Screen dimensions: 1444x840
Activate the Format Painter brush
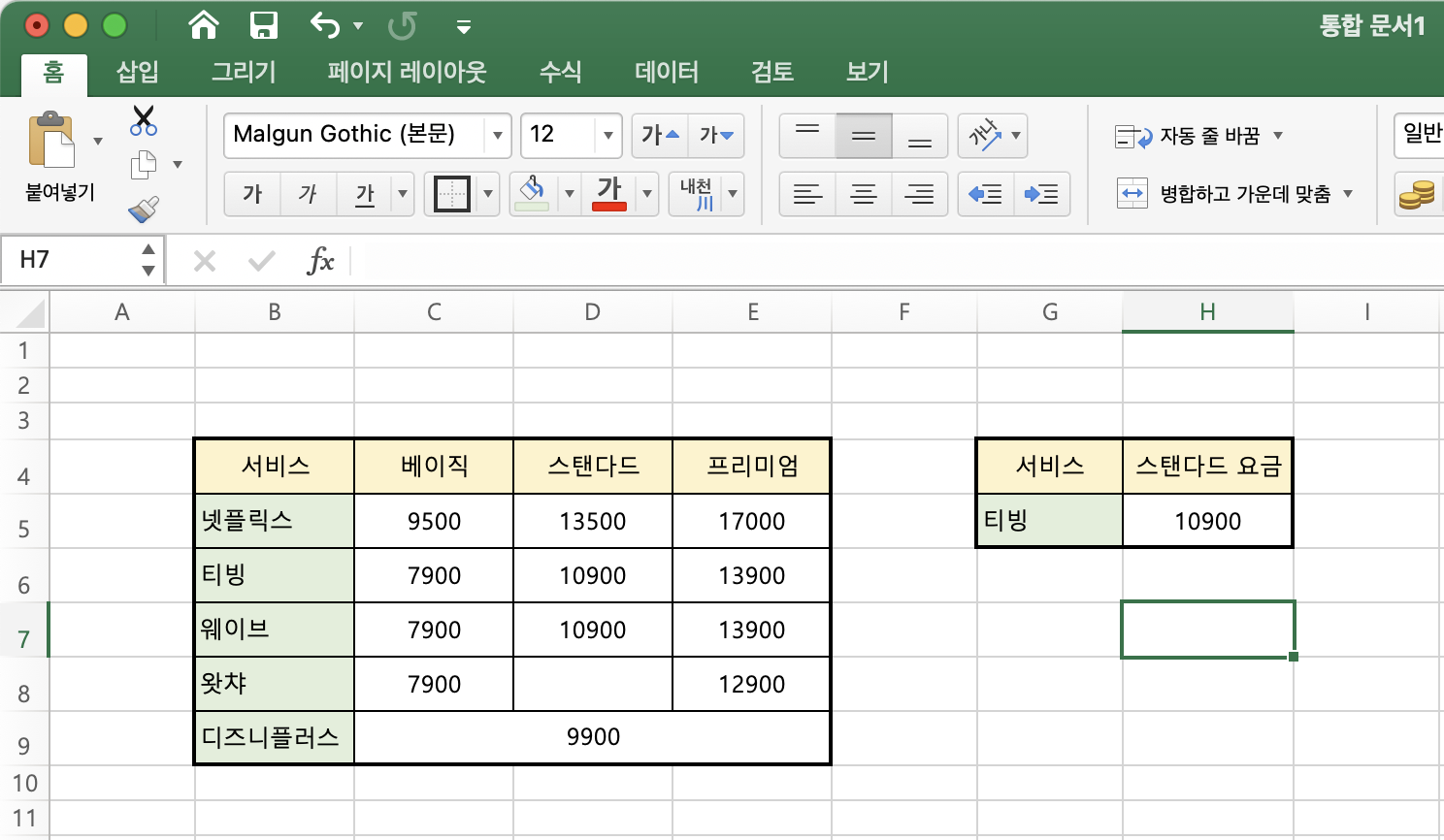144,209
